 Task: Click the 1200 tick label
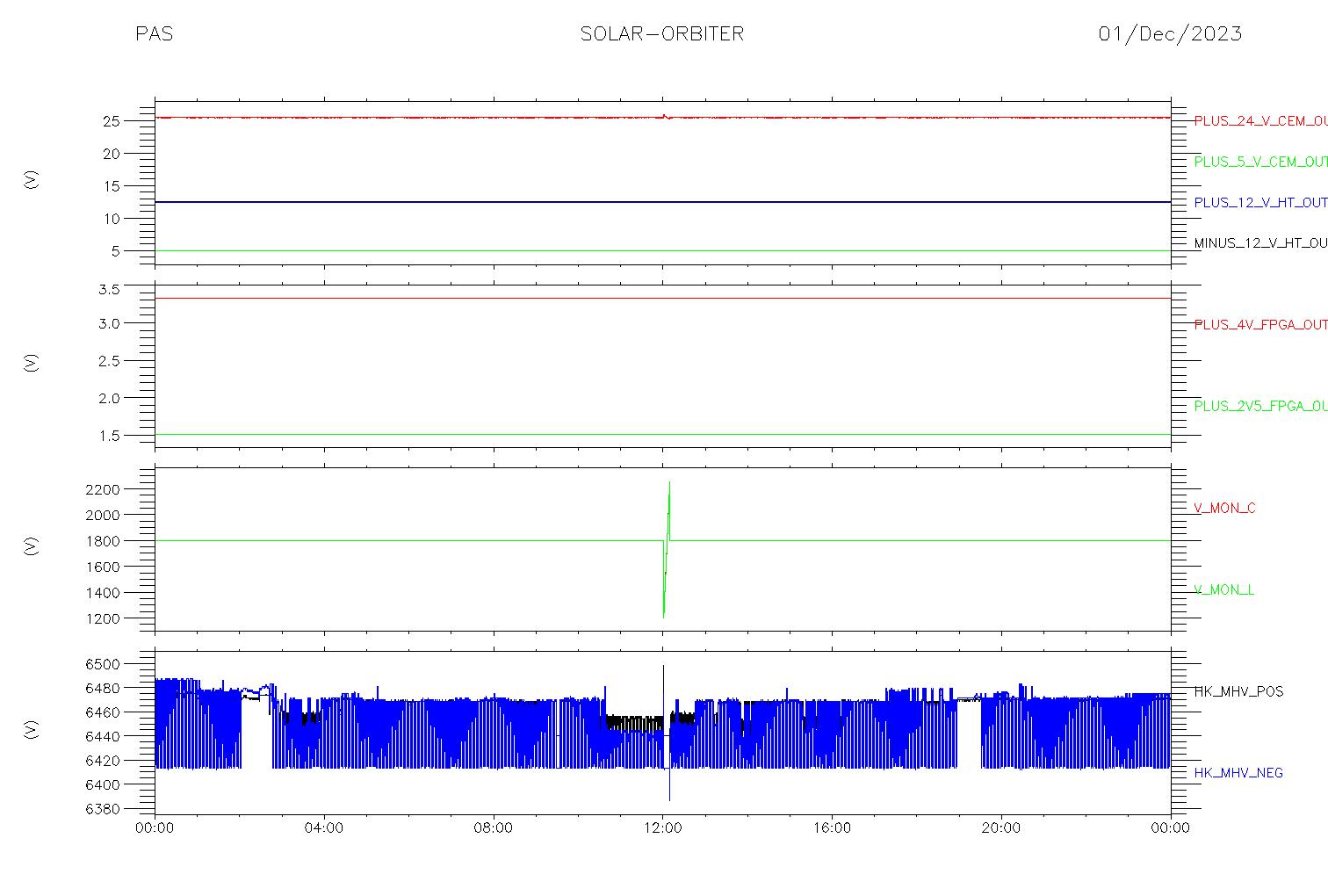[103, 619]
